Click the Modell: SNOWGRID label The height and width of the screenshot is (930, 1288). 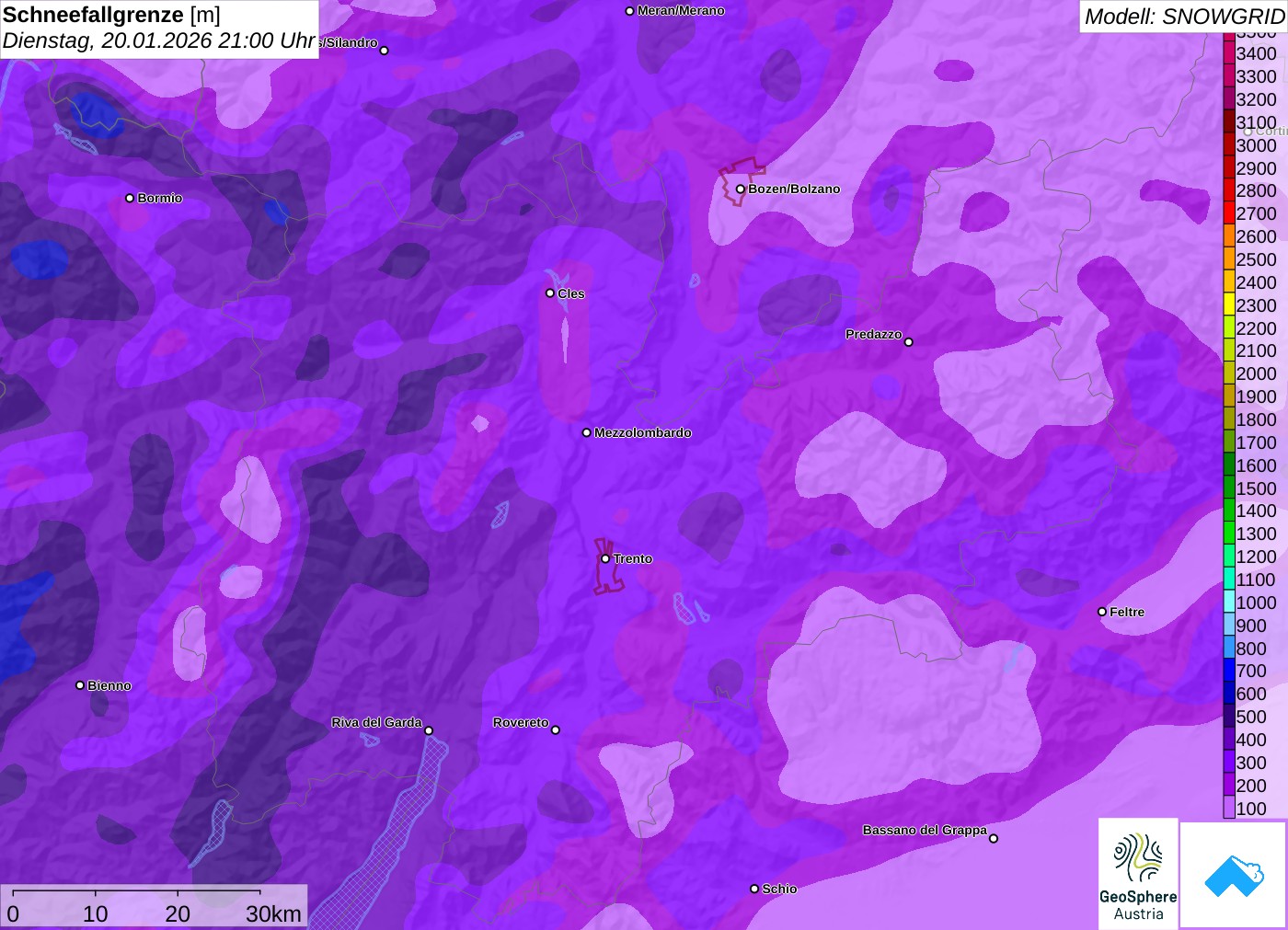1184,17
